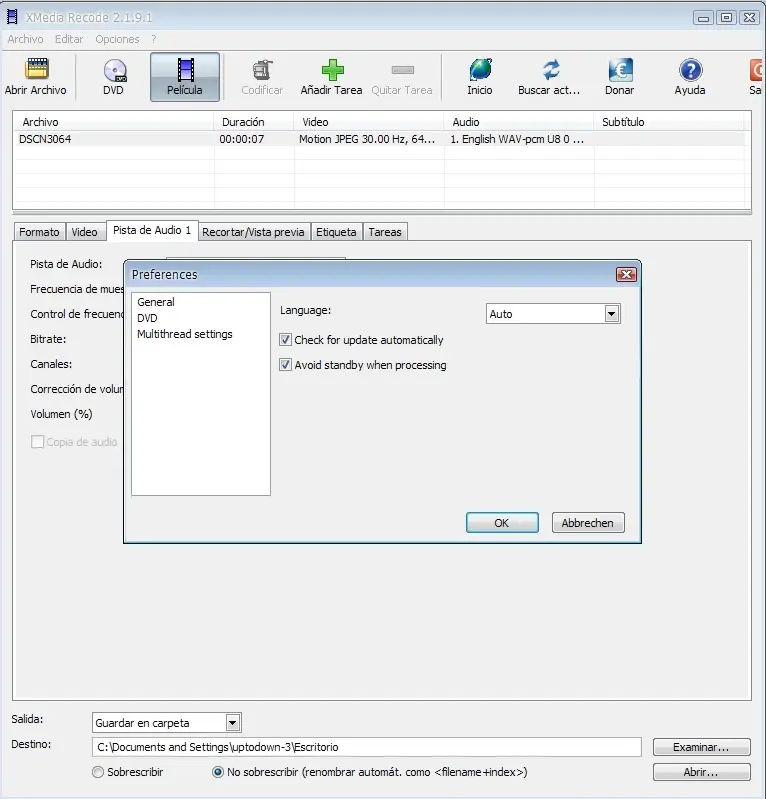Select Multithread settings category
The width and height of the screenshot is (766, 799).
click(184, 334)
